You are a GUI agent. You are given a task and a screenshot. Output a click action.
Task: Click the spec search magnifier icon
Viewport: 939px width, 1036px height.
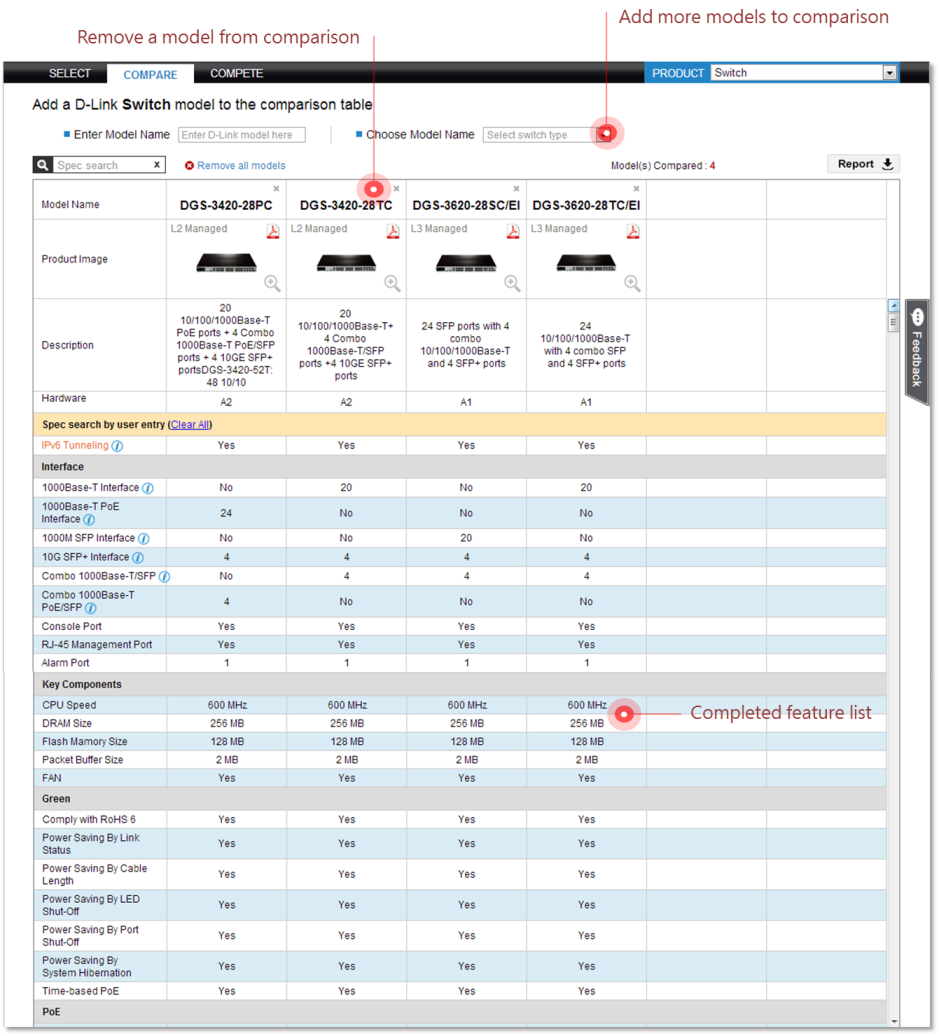[43, 165]
